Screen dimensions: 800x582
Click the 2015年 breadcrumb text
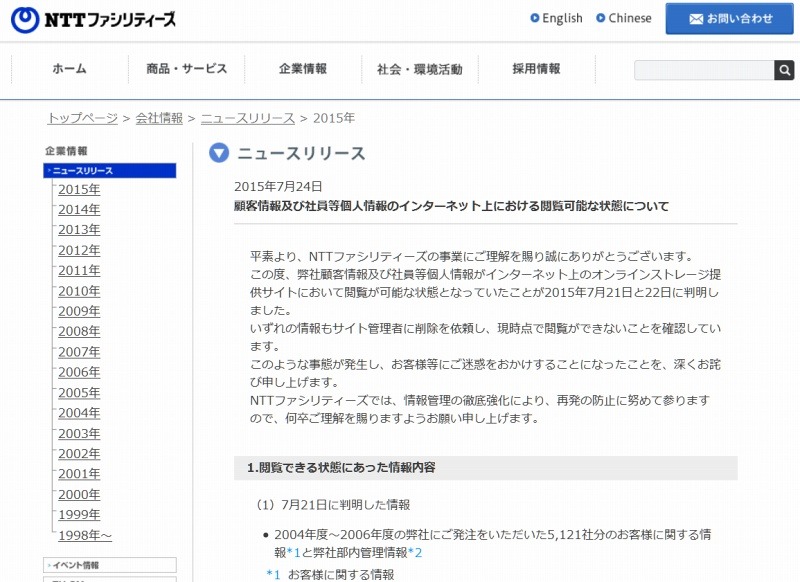click(334, 118)
